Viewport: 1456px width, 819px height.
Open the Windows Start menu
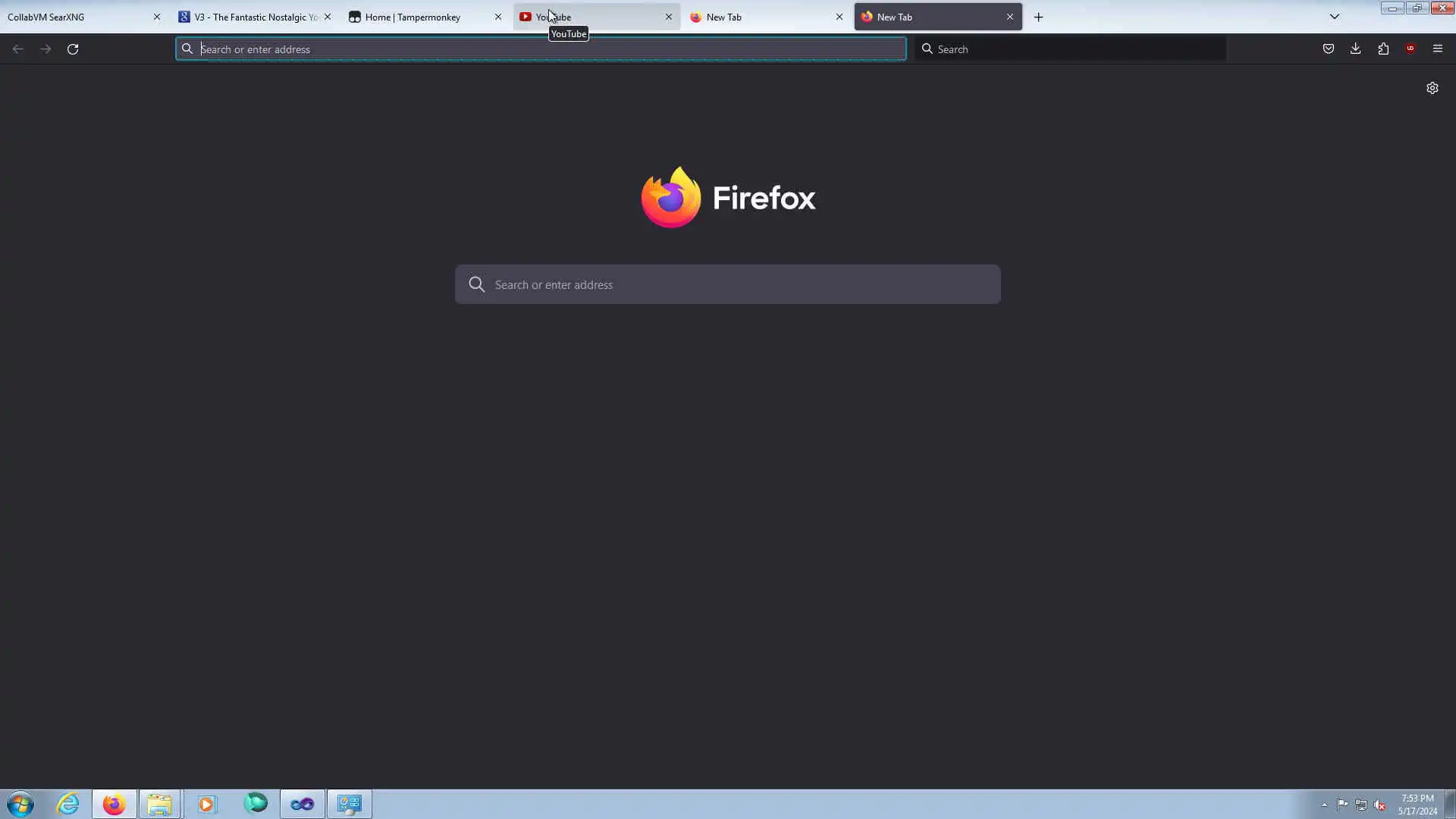20,804
